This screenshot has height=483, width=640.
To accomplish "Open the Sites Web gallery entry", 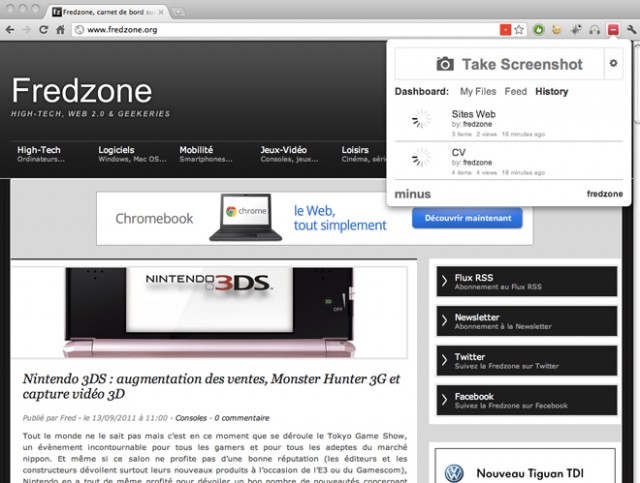I will tap(509, 122).
